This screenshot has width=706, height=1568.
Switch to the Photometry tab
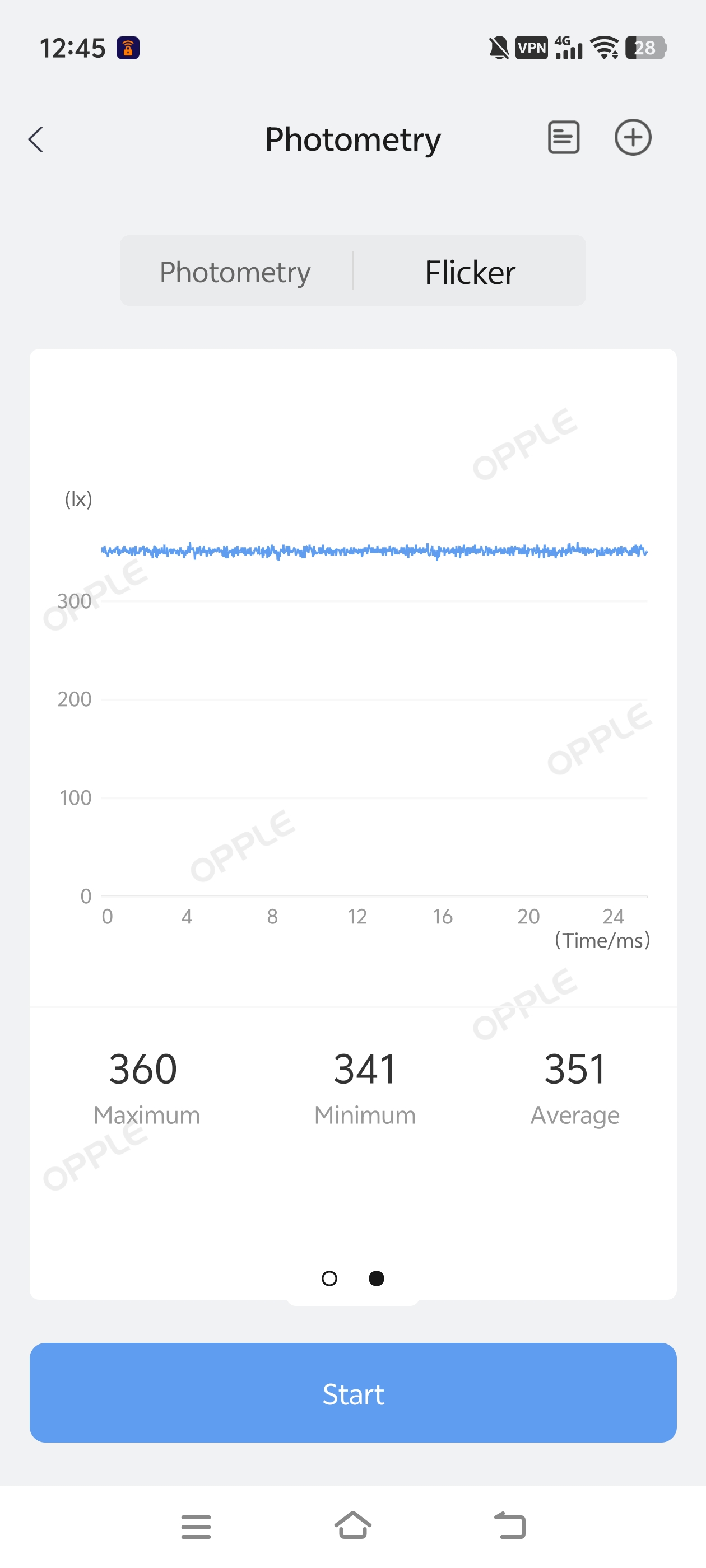[x=235, y=272]
